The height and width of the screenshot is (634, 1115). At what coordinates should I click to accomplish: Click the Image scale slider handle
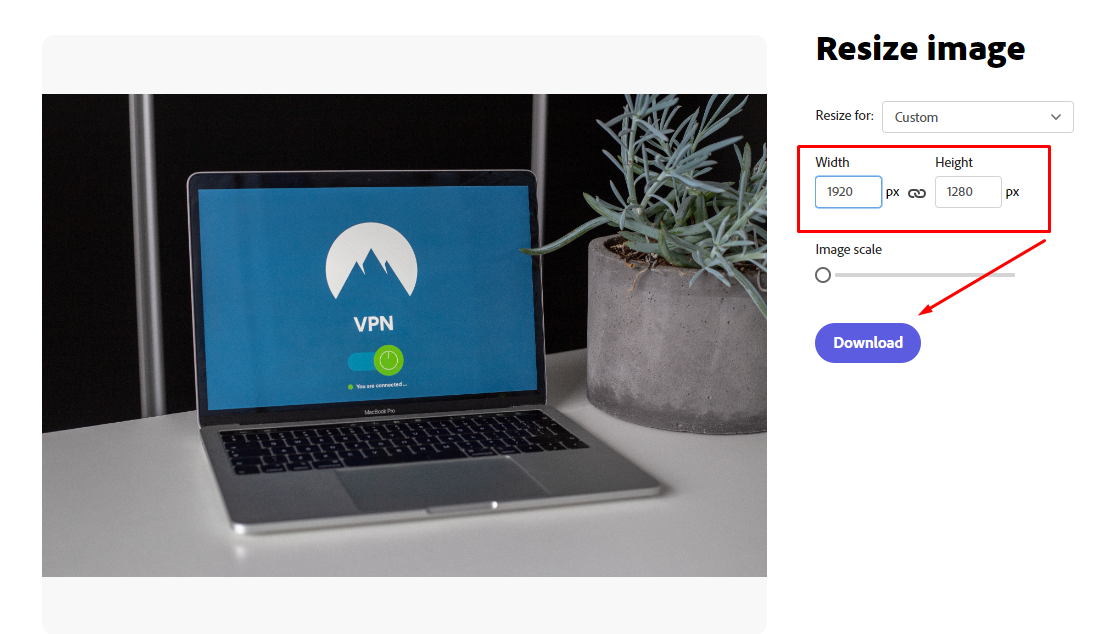tap(823, 275)
